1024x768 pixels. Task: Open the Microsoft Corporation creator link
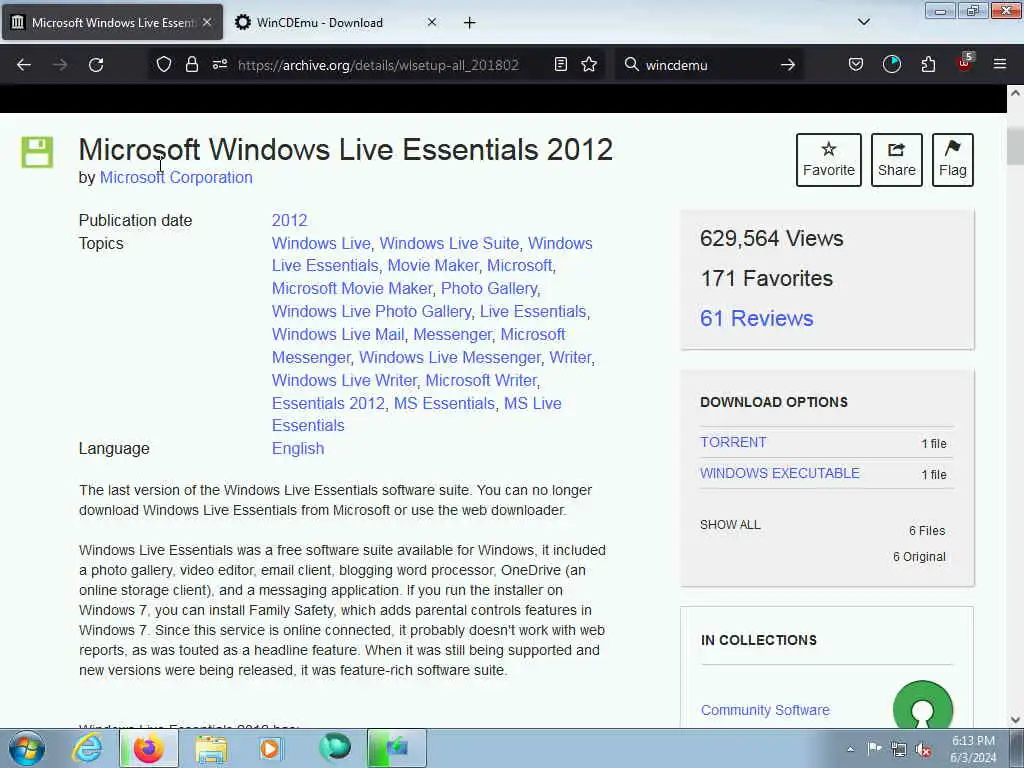point(176,178)
